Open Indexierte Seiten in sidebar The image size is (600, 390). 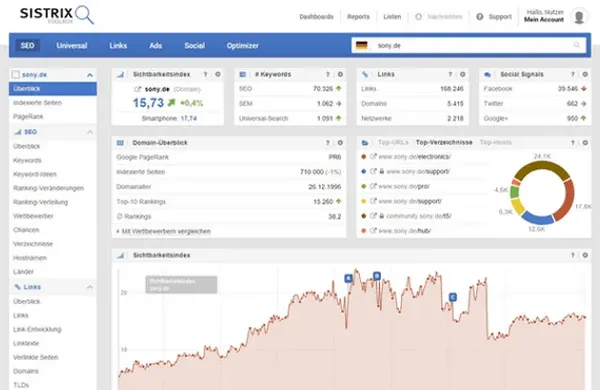38,103
